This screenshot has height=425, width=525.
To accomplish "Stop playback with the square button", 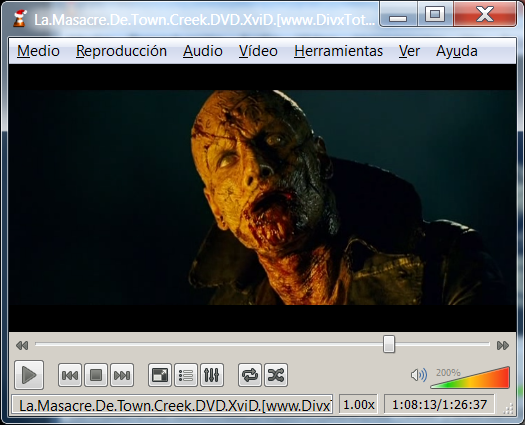I will (x=96, y=375).
